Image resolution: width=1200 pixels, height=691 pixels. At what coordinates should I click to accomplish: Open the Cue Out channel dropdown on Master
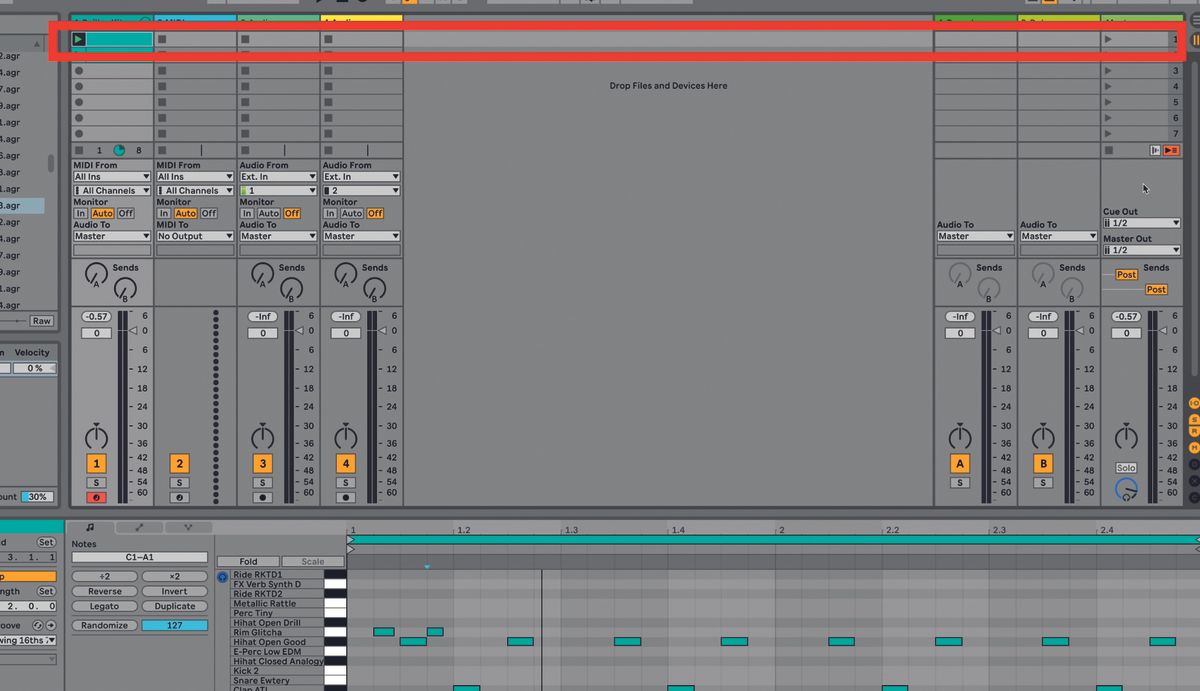tap(1140, 223)
